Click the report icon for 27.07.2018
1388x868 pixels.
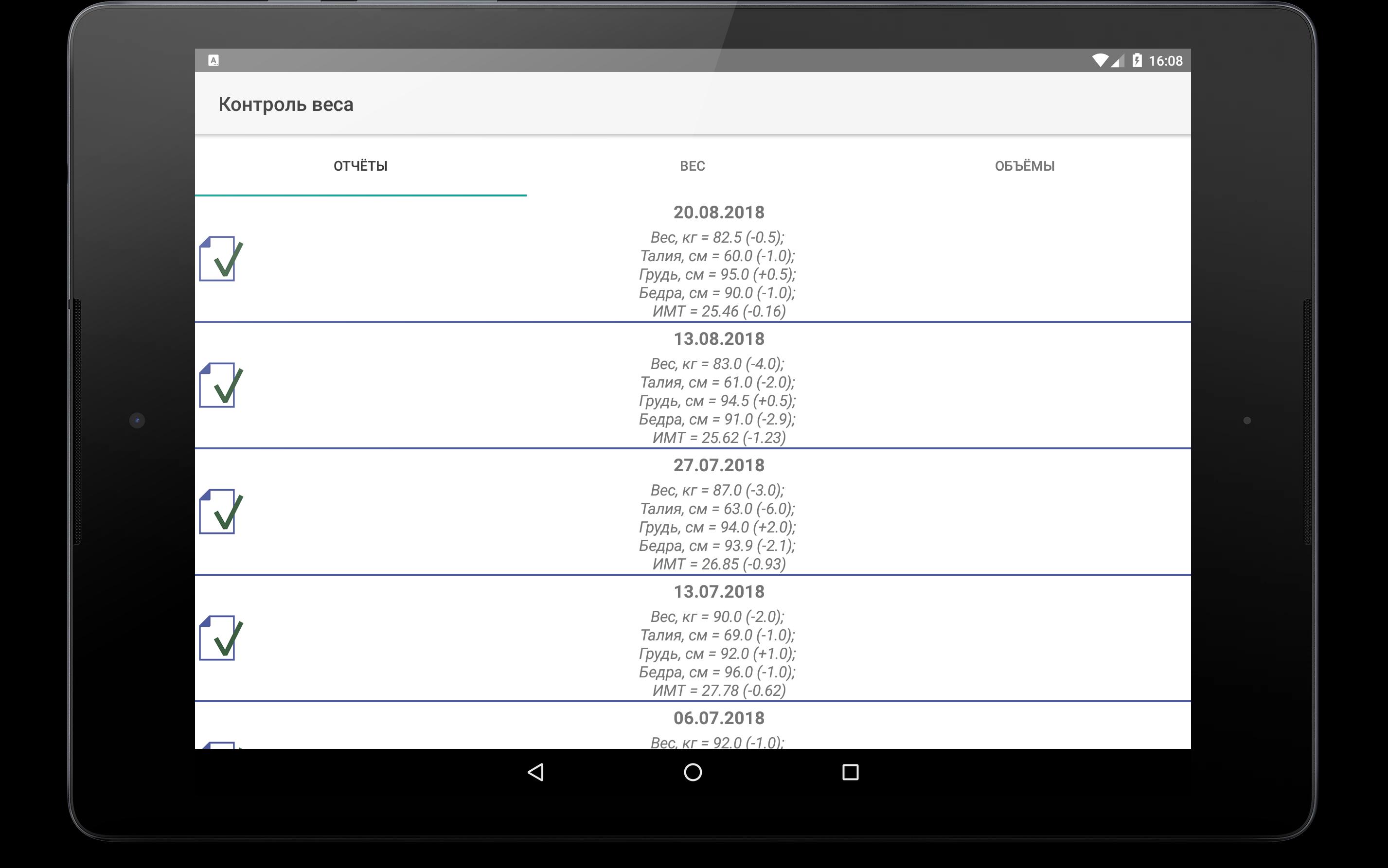[x=221, y=511]
